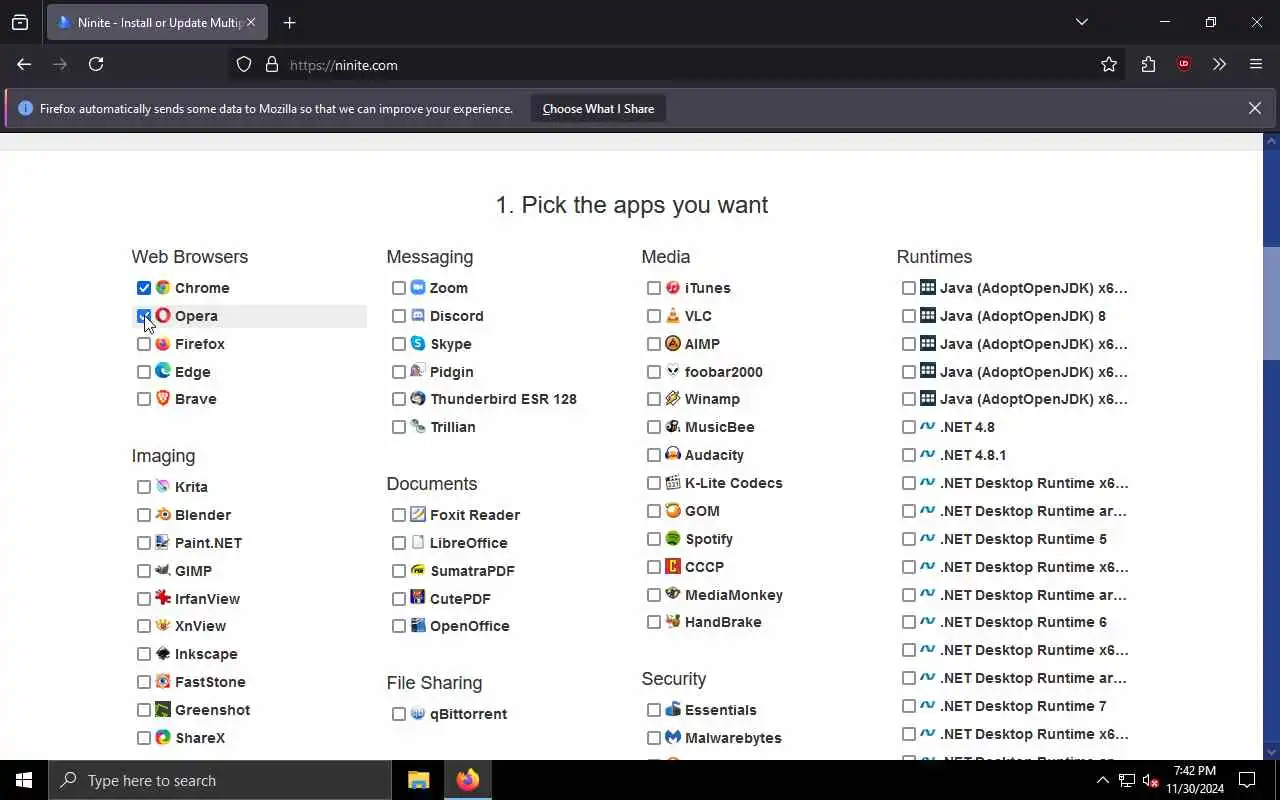Tick the Pidgin checkbox

click(399, 372)
